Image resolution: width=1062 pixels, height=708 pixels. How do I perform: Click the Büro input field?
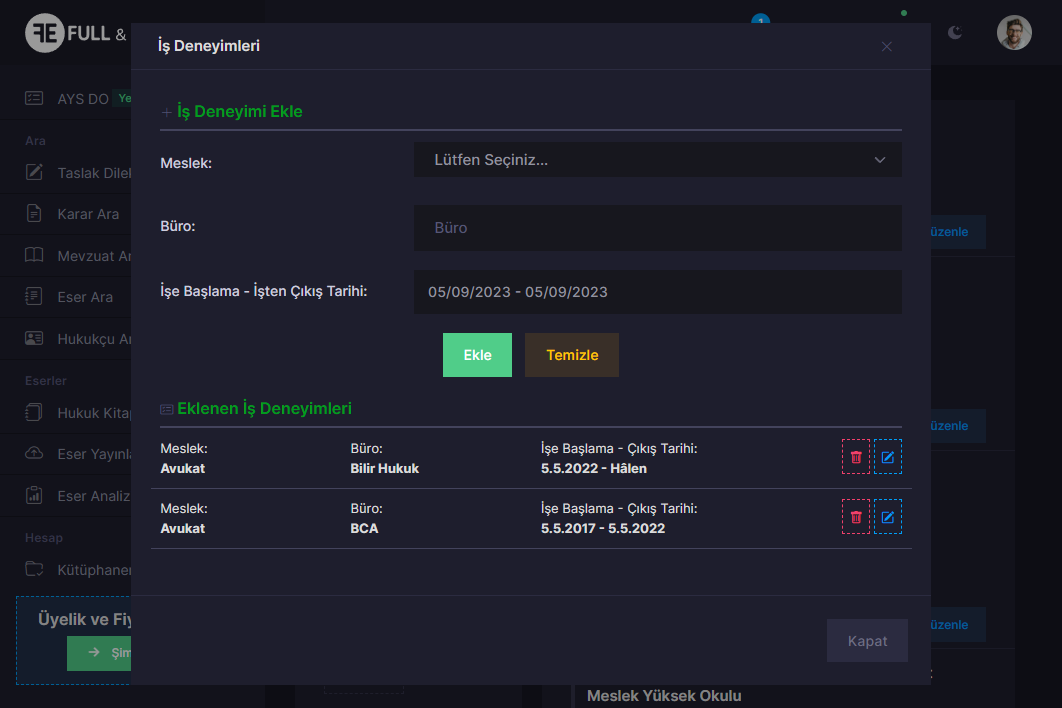coord(657,228)
